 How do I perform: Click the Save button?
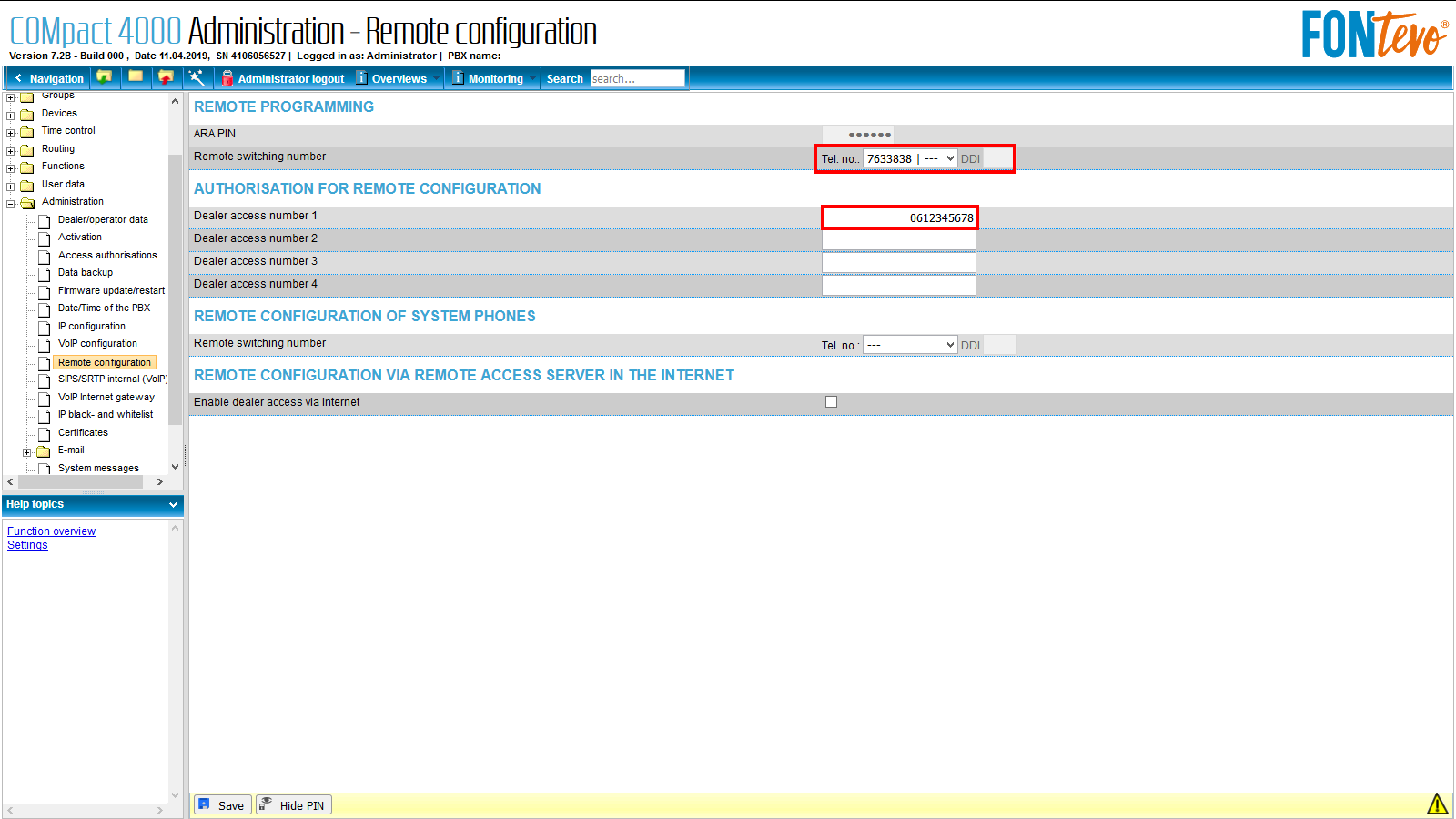[223, 804]
